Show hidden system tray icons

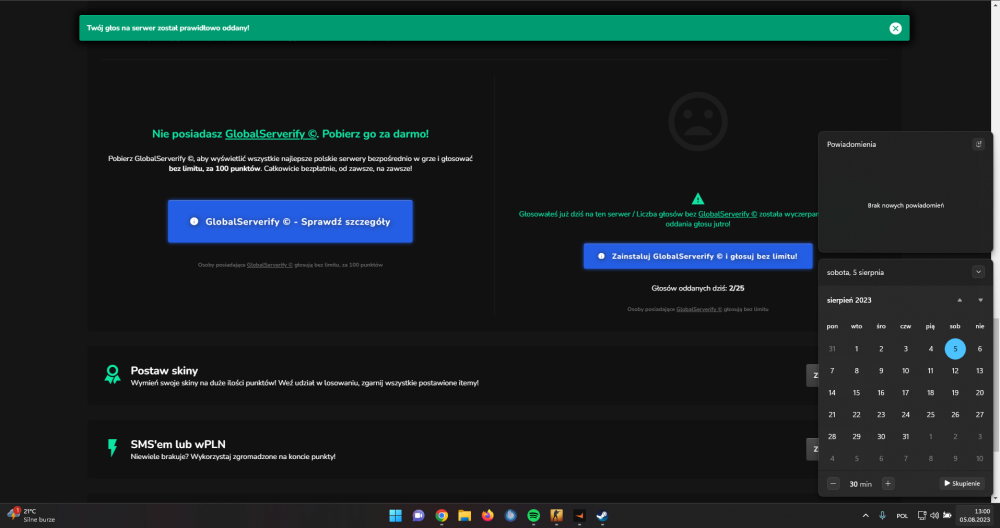tap(865, 515)
